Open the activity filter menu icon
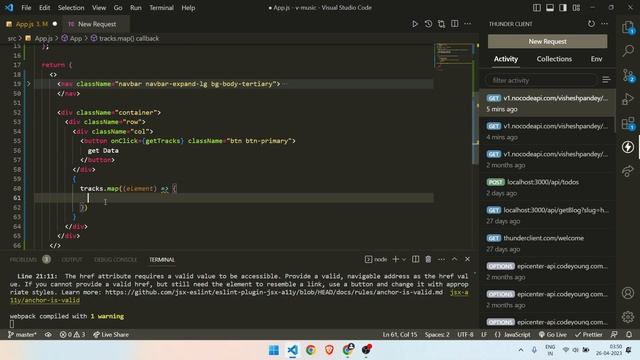This screenshot has height=360, width=640. [x=606, y=80]
